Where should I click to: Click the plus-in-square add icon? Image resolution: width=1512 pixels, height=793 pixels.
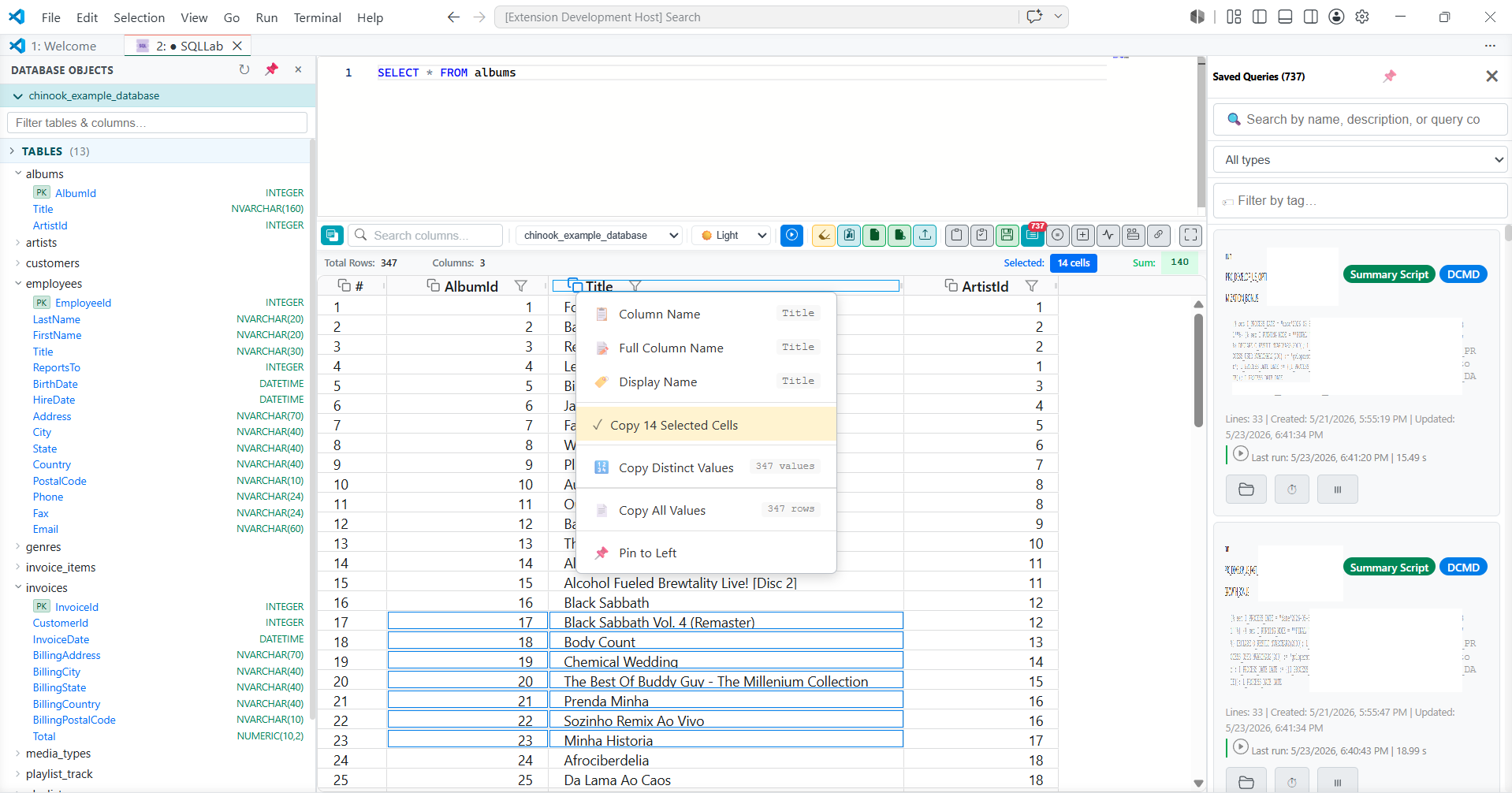[x=1083, y=235]
